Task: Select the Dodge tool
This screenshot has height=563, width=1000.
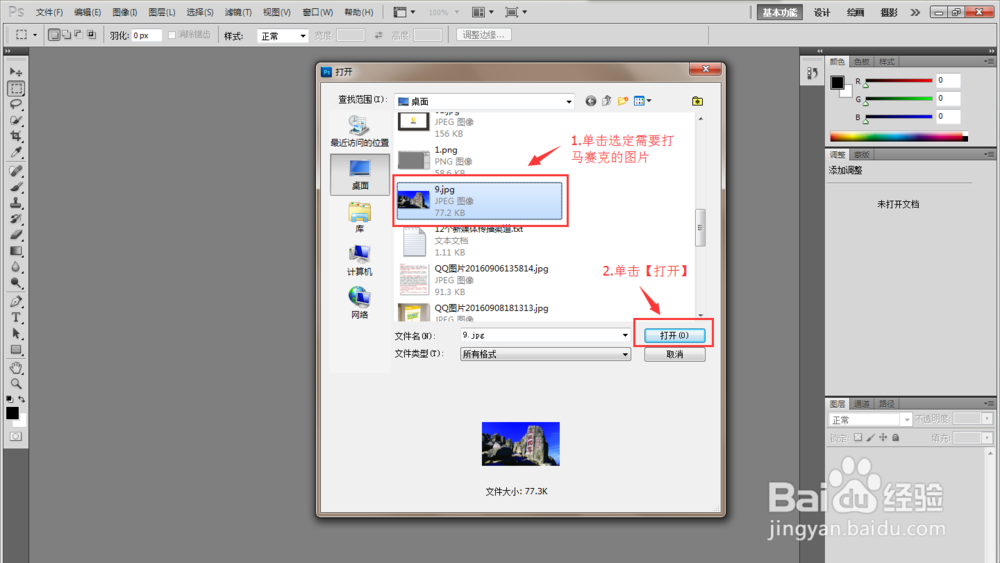Action: tap(16, 283)
